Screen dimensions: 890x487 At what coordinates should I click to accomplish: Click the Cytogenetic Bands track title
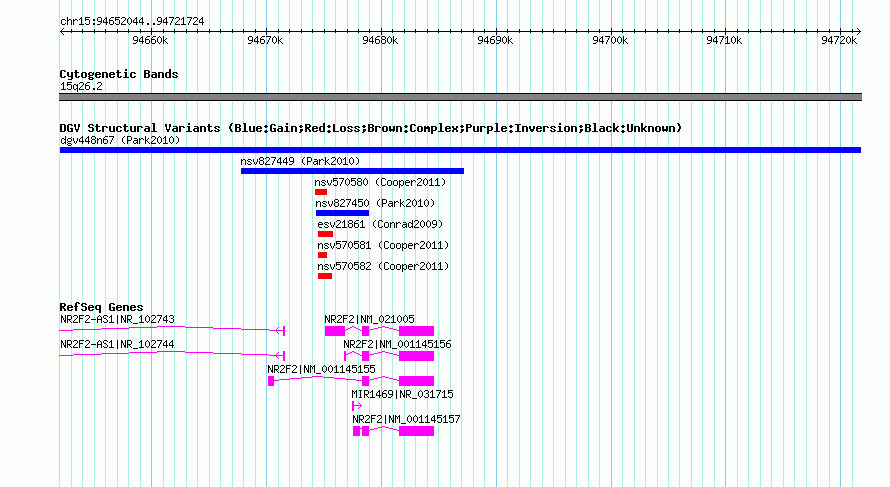[x=119, y=74]
